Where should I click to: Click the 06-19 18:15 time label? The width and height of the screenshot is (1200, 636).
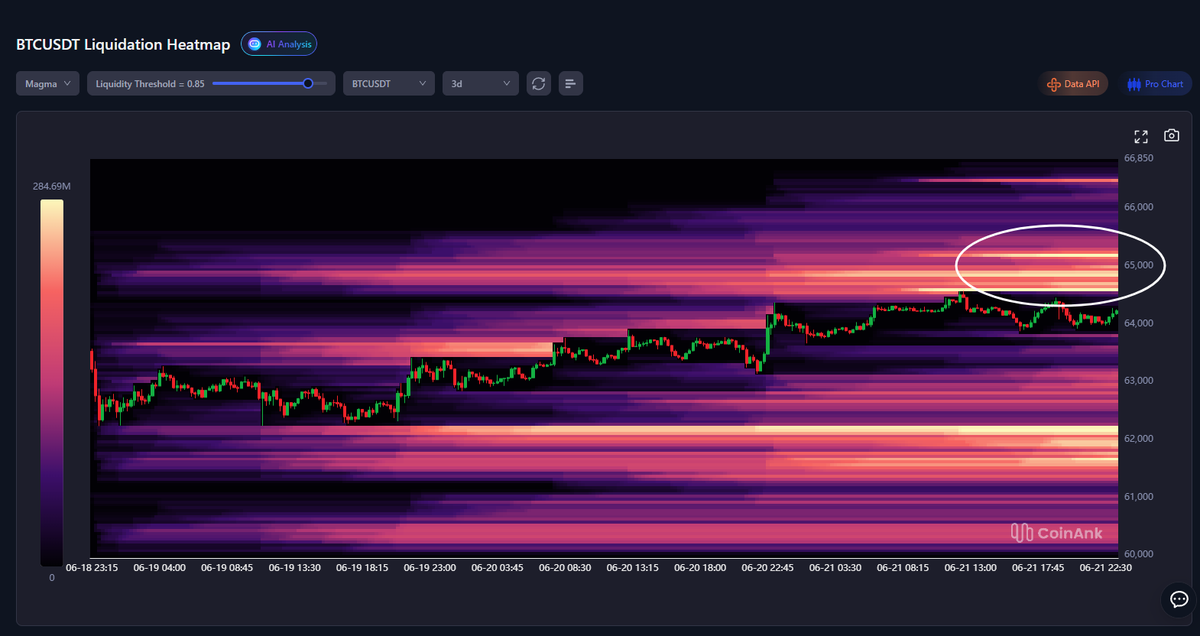point(362,567)
